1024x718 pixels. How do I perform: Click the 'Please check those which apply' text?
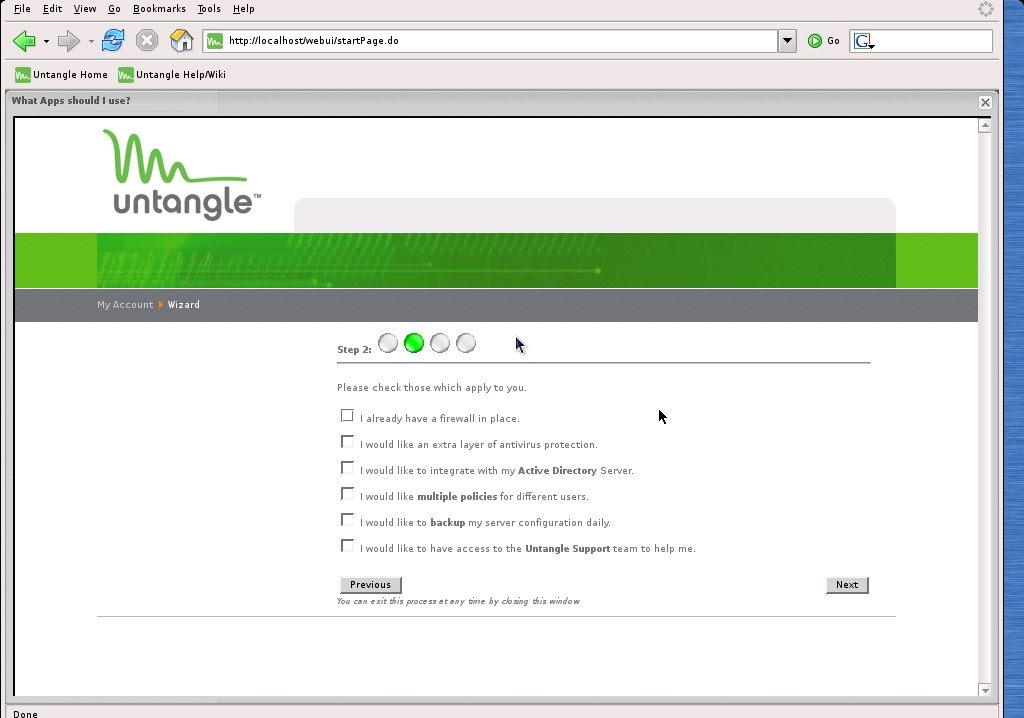pyautogui.click(x=432, y=387)
